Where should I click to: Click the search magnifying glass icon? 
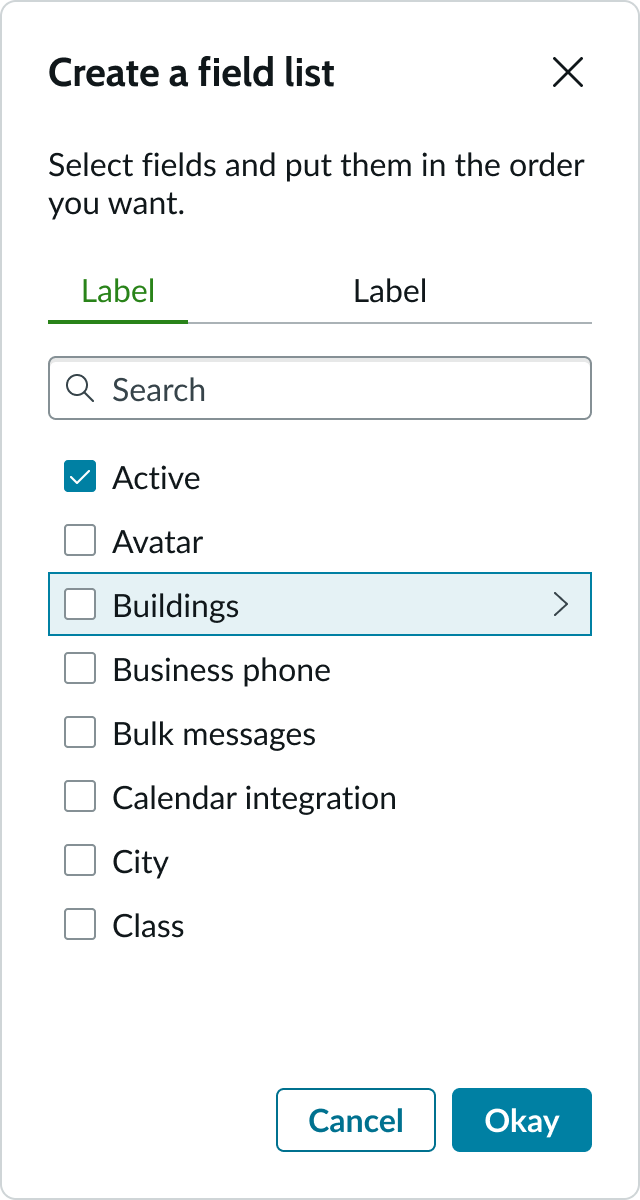click(80, 389)
